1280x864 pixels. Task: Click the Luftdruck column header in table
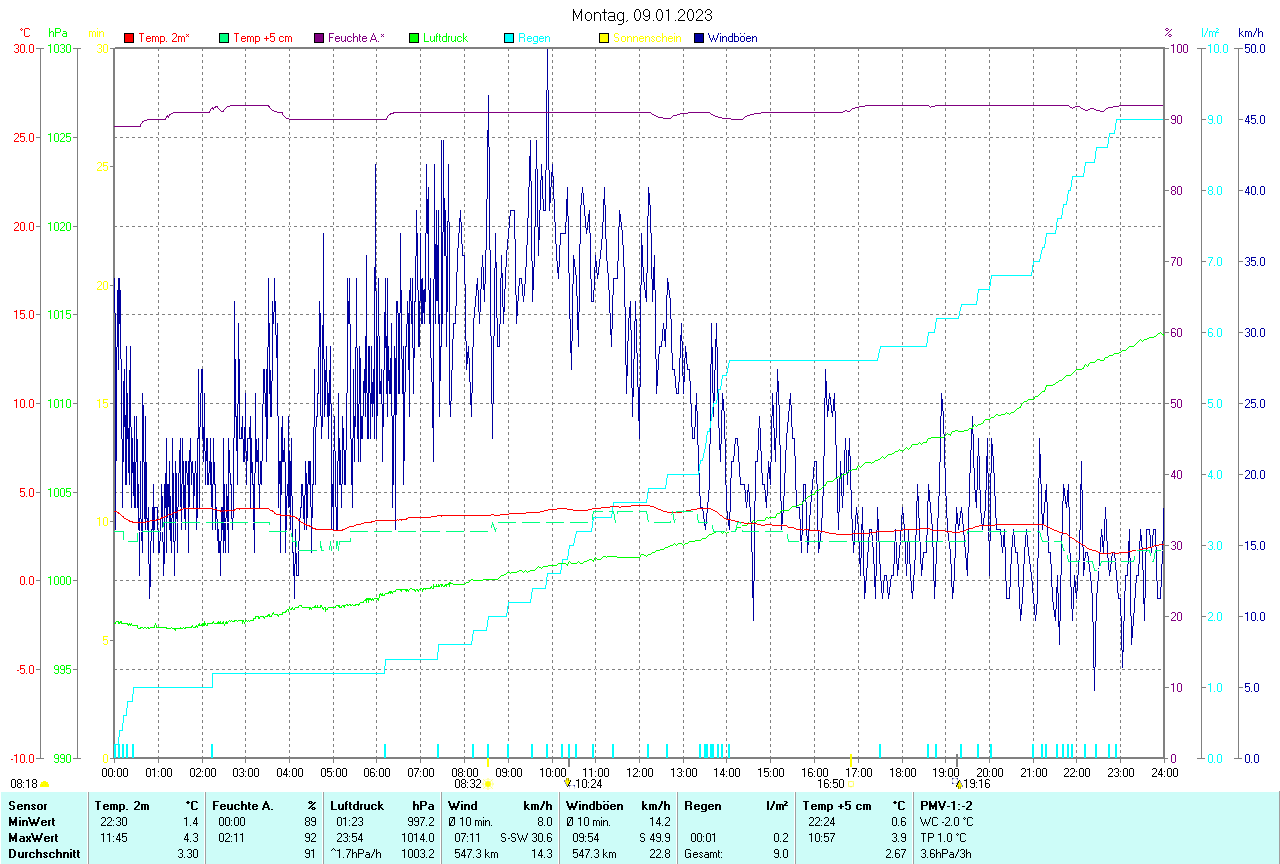[355, 806]
